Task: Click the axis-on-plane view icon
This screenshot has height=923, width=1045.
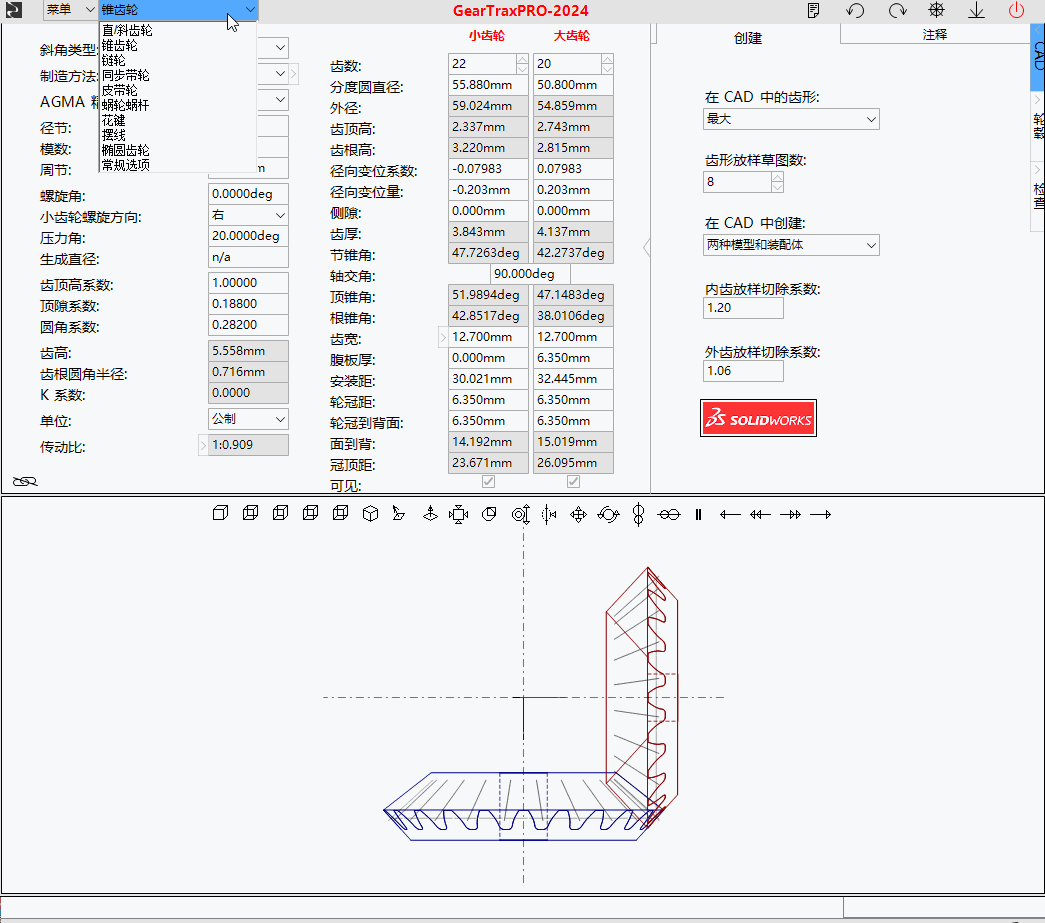Action: (x=431, y=514)
